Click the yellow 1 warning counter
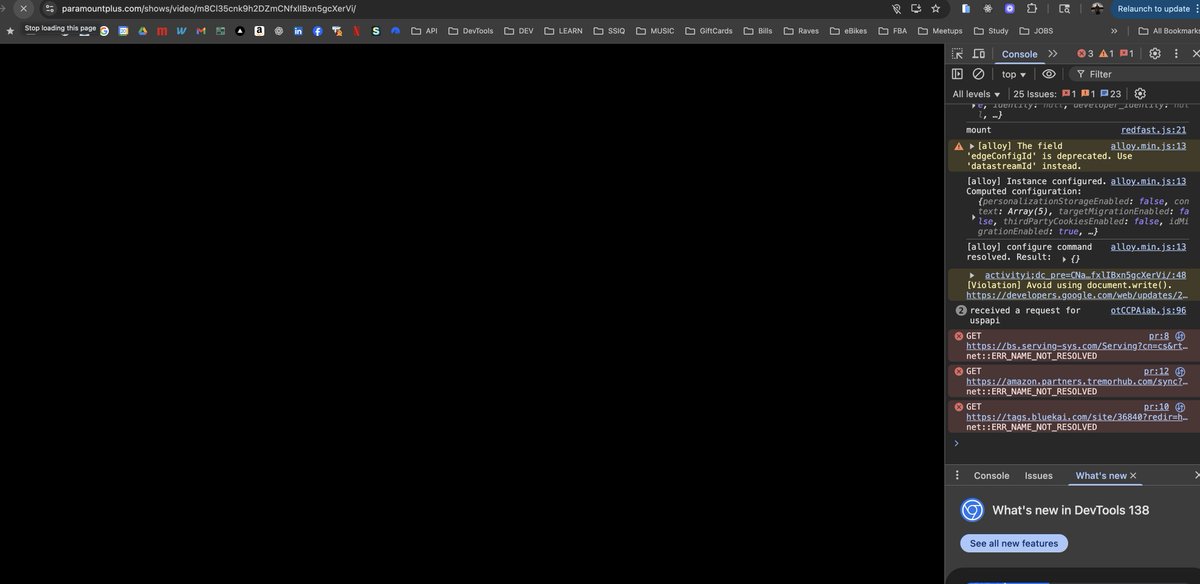1200x584 pixels. [x=1107, y=54]
